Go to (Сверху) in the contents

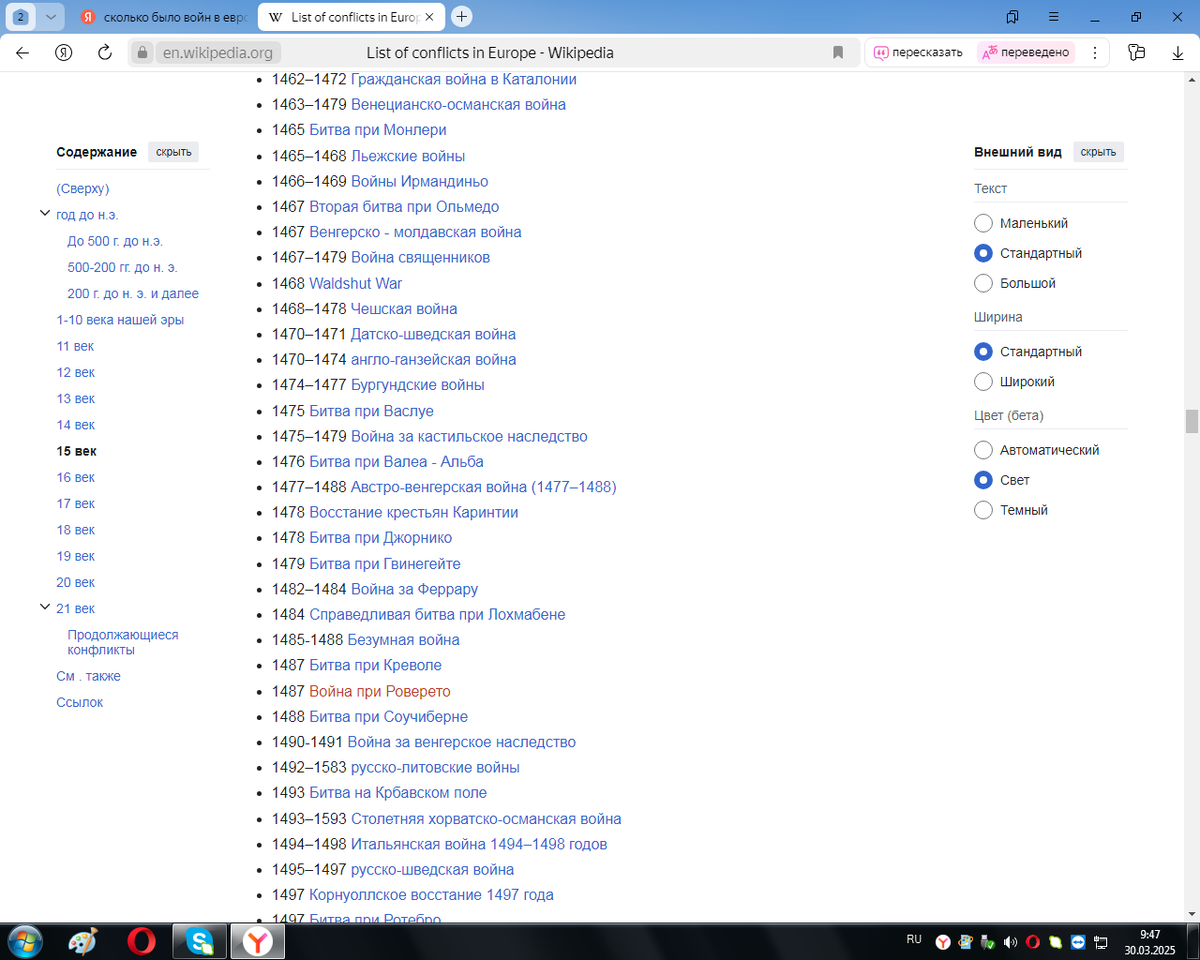tap(83, 188)
